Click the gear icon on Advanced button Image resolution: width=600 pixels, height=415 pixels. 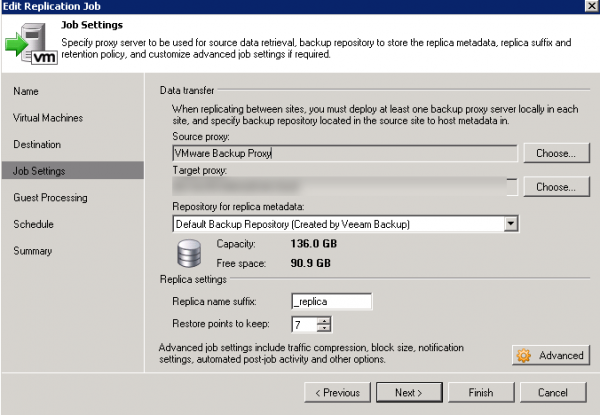[x=525, y=355]
